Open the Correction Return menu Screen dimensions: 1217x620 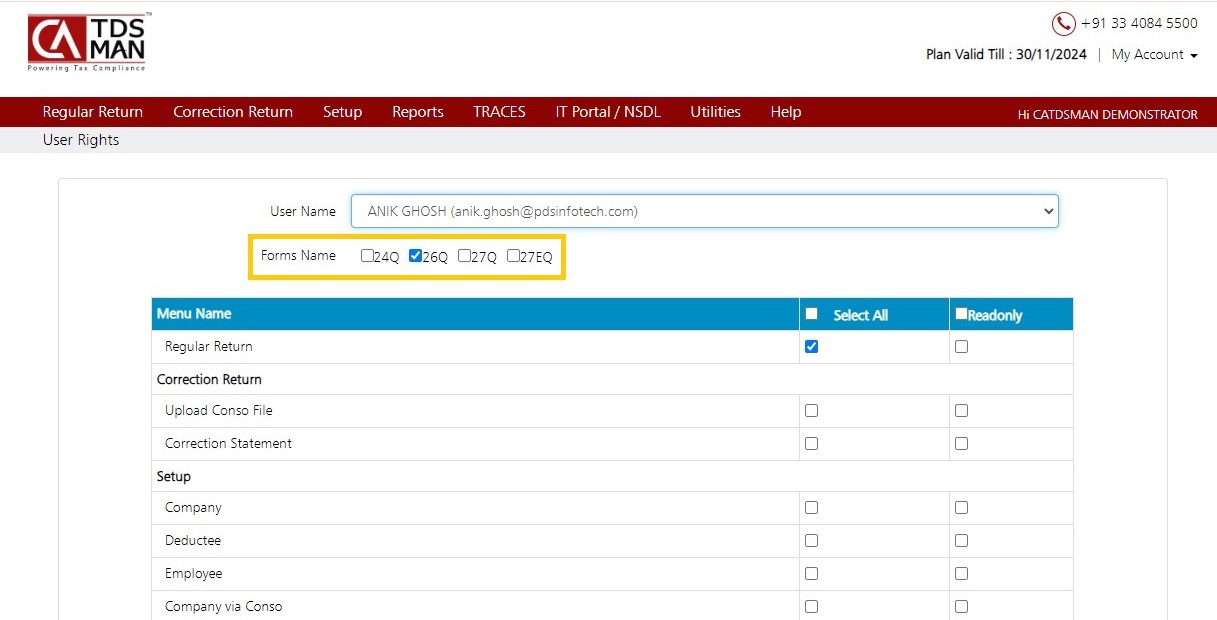(x=233, y=112)
